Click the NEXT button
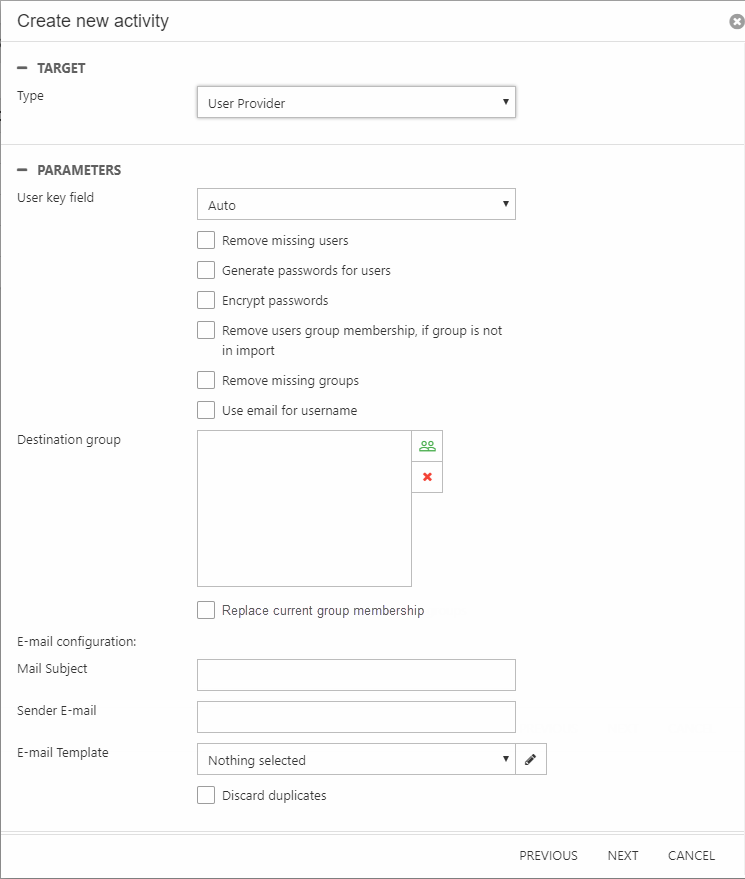 (622, 855)
